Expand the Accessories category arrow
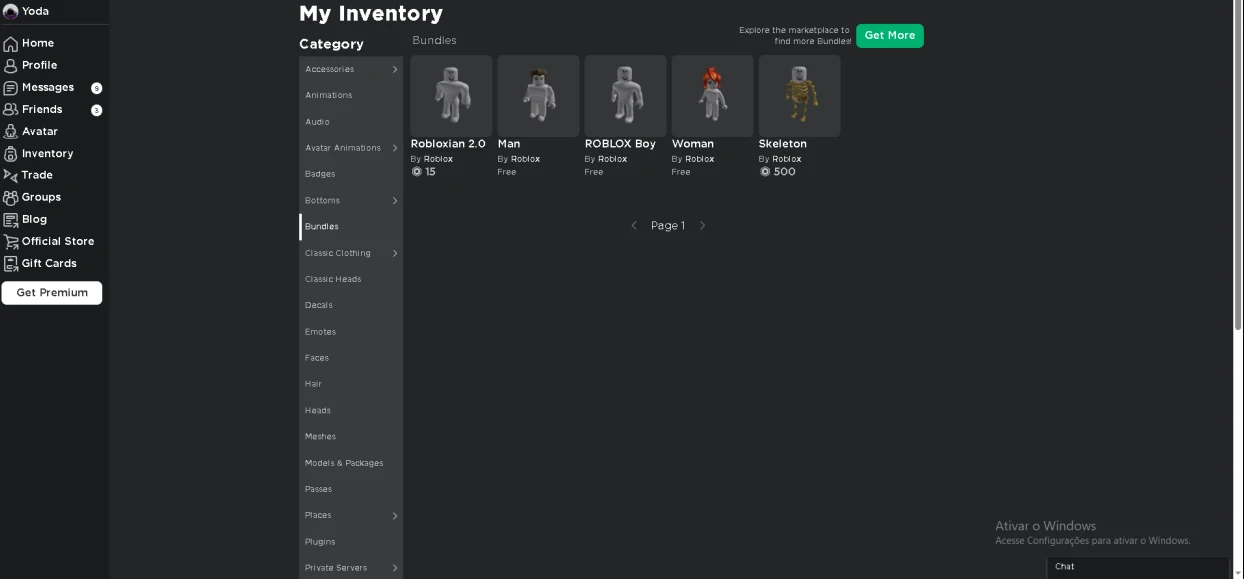Screen dimensions: 1244x579 tap(395, 70)
